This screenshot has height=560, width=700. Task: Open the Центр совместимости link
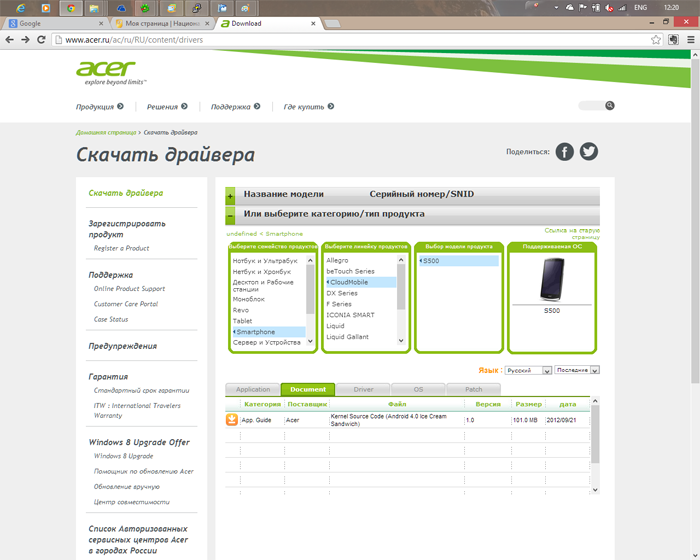pyautogui.click(x=132, y=502)
